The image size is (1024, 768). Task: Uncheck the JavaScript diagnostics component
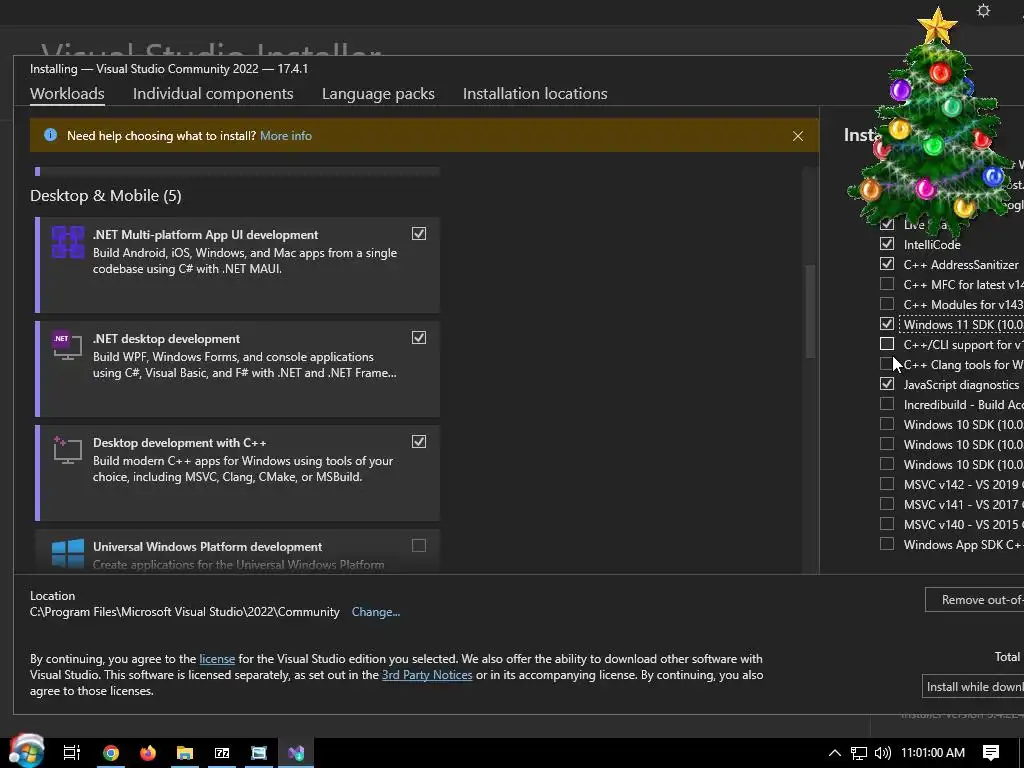(887, 384)
